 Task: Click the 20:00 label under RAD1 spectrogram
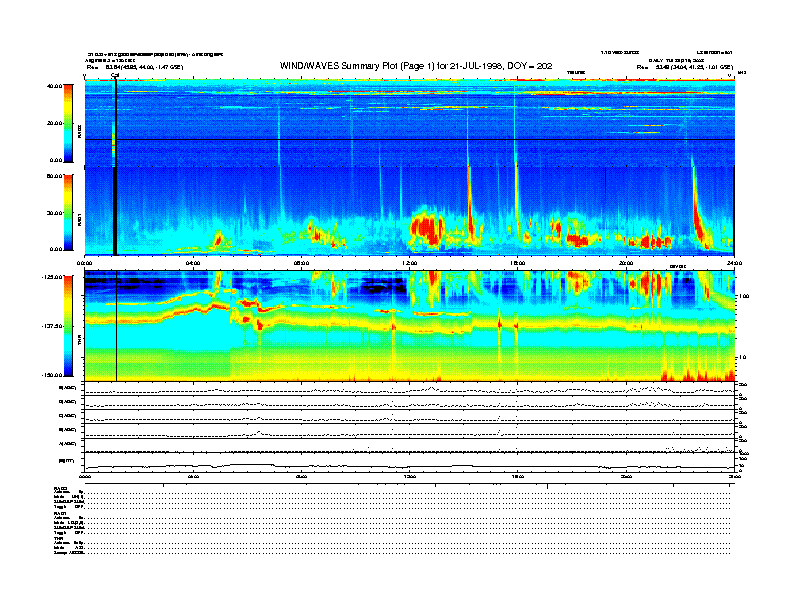[x=626, y=263]
